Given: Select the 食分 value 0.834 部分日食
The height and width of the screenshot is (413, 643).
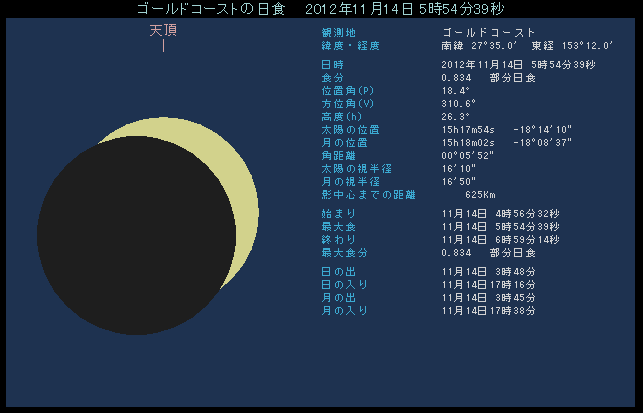Looking at the screenshot, I should 488,77.
